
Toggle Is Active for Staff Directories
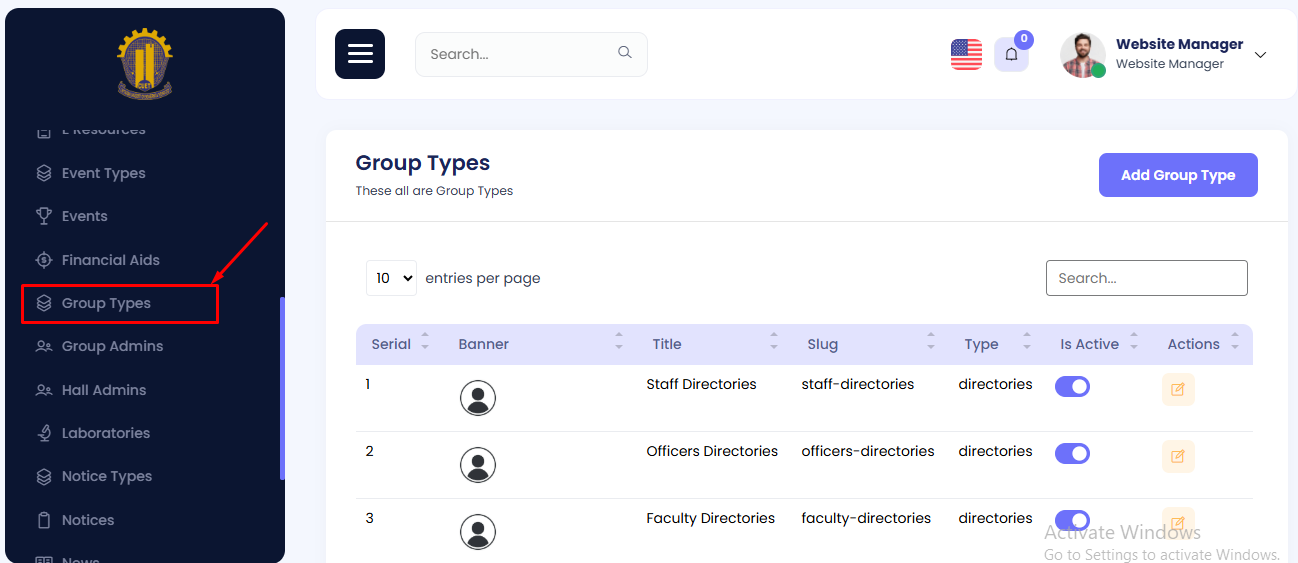click(x=1072, y=386)
